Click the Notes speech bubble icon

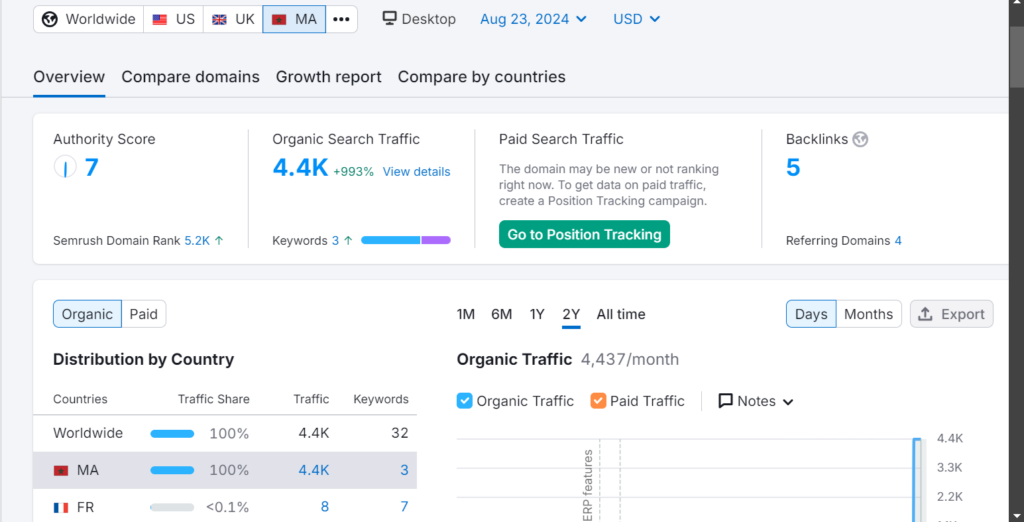[726, 401]
